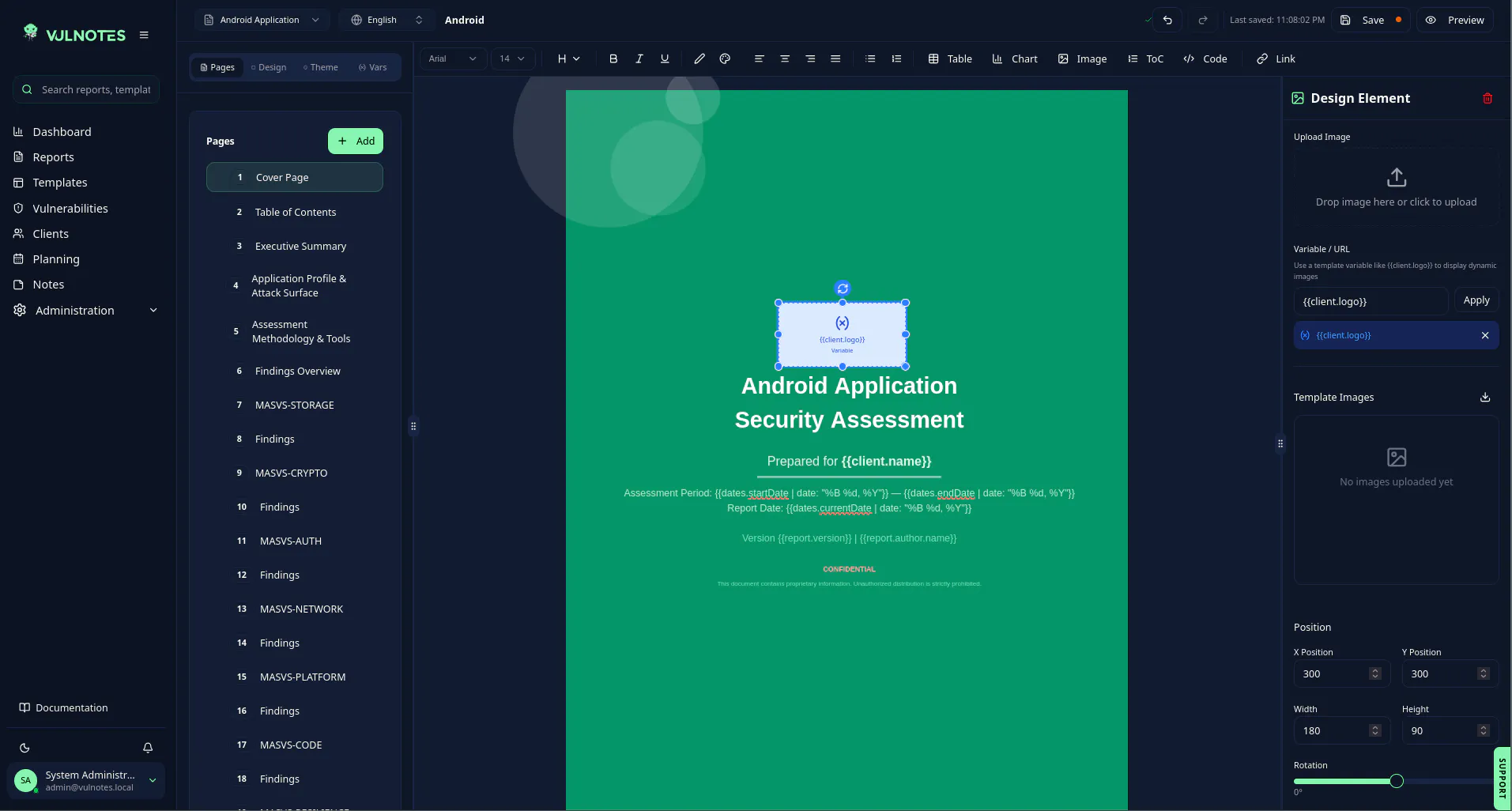Preview the template
1512x811 pixels.
(x=1455, y=20)
